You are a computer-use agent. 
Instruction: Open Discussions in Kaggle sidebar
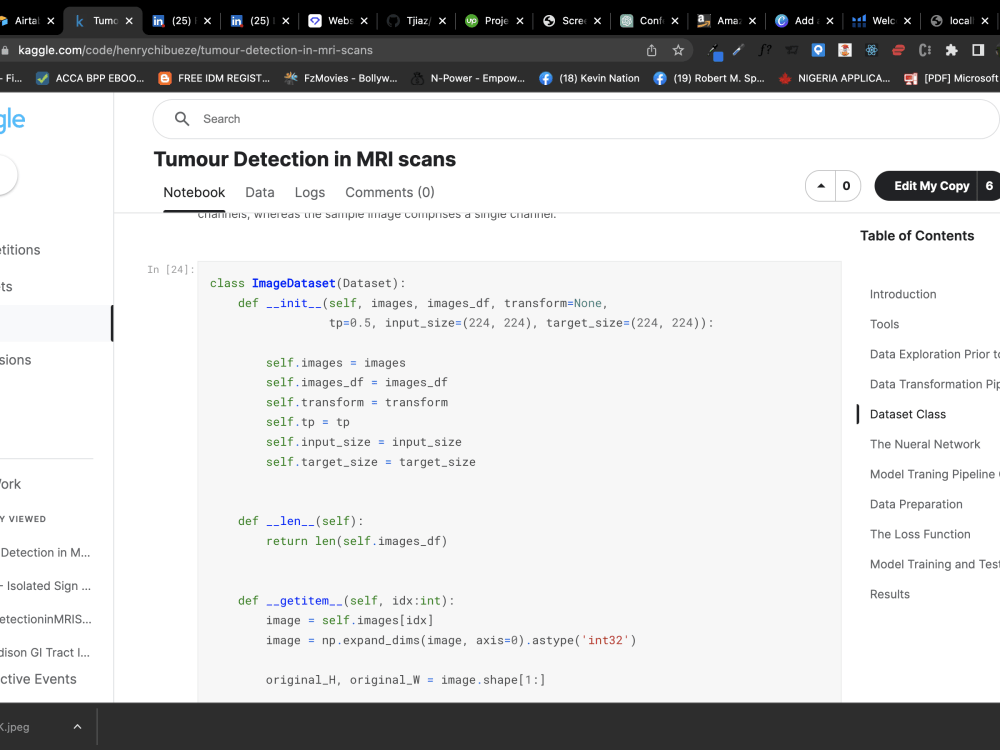click(16, 360)
